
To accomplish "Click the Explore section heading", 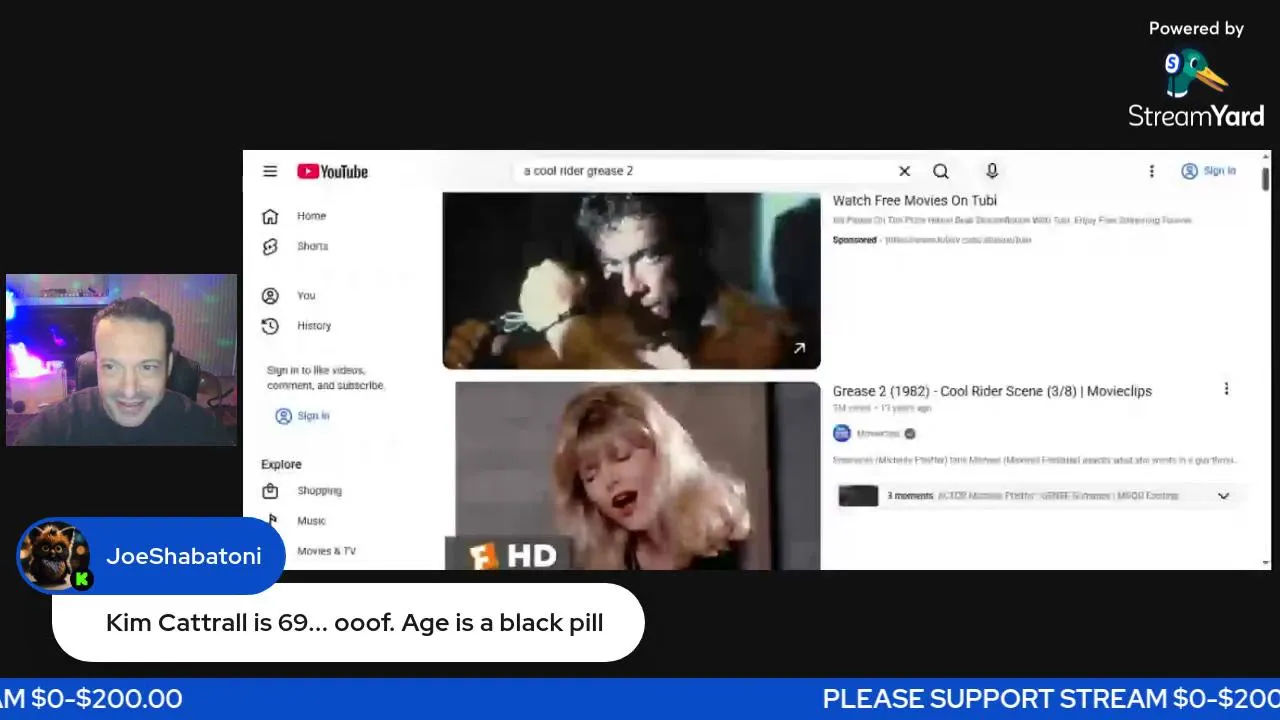I will (281, 464).
